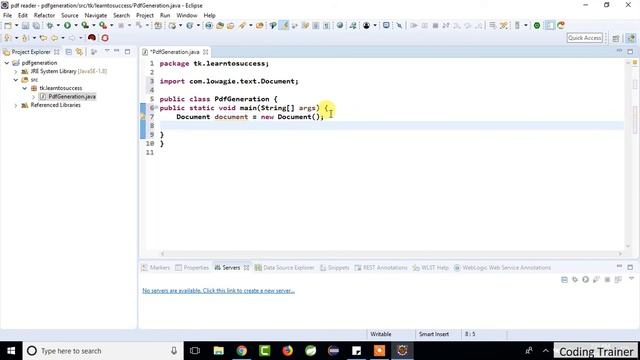Open the Project menu
This screenshot has height=360, width=640.
145,15
